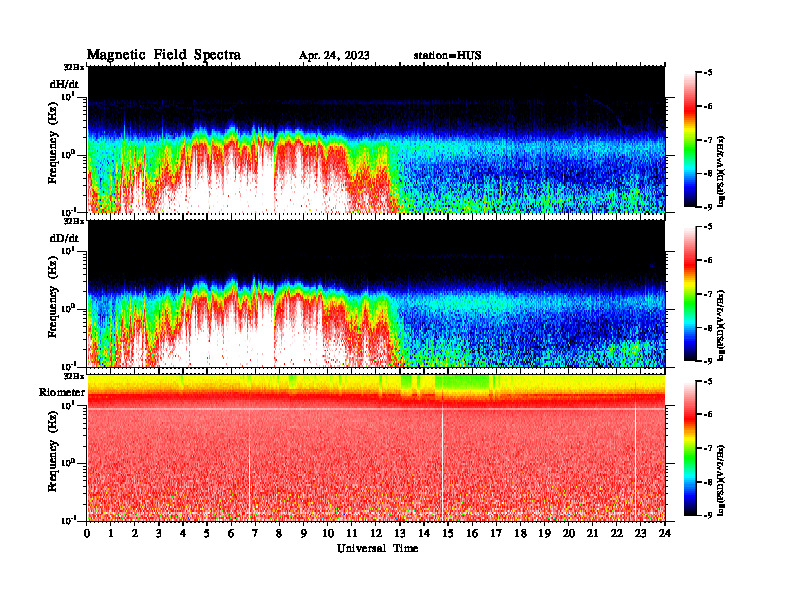
Task: Click the 'dH/dt' panel label
Action: tap(64, 84)
